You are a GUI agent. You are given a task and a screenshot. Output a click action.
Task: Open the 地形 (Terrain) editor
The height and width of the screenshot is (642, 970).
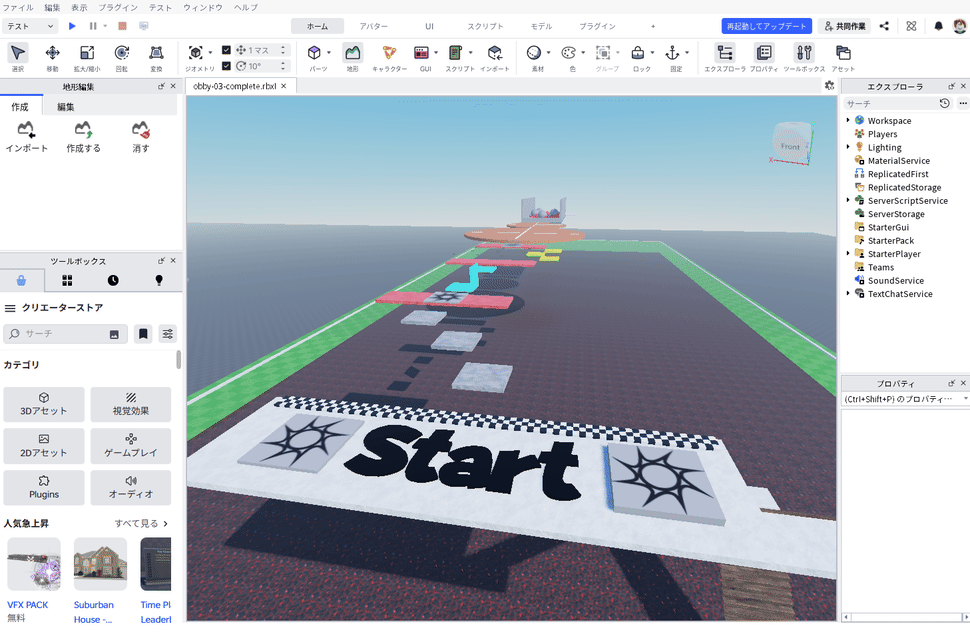tap(353, 53)
